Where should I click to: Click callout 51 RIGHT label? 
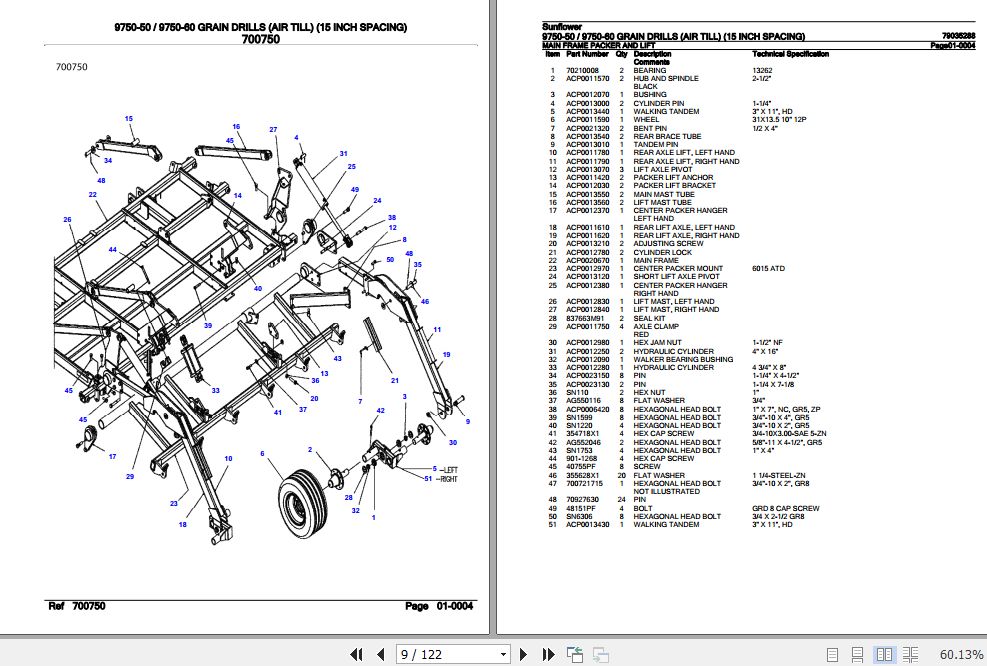coord(441,479)
